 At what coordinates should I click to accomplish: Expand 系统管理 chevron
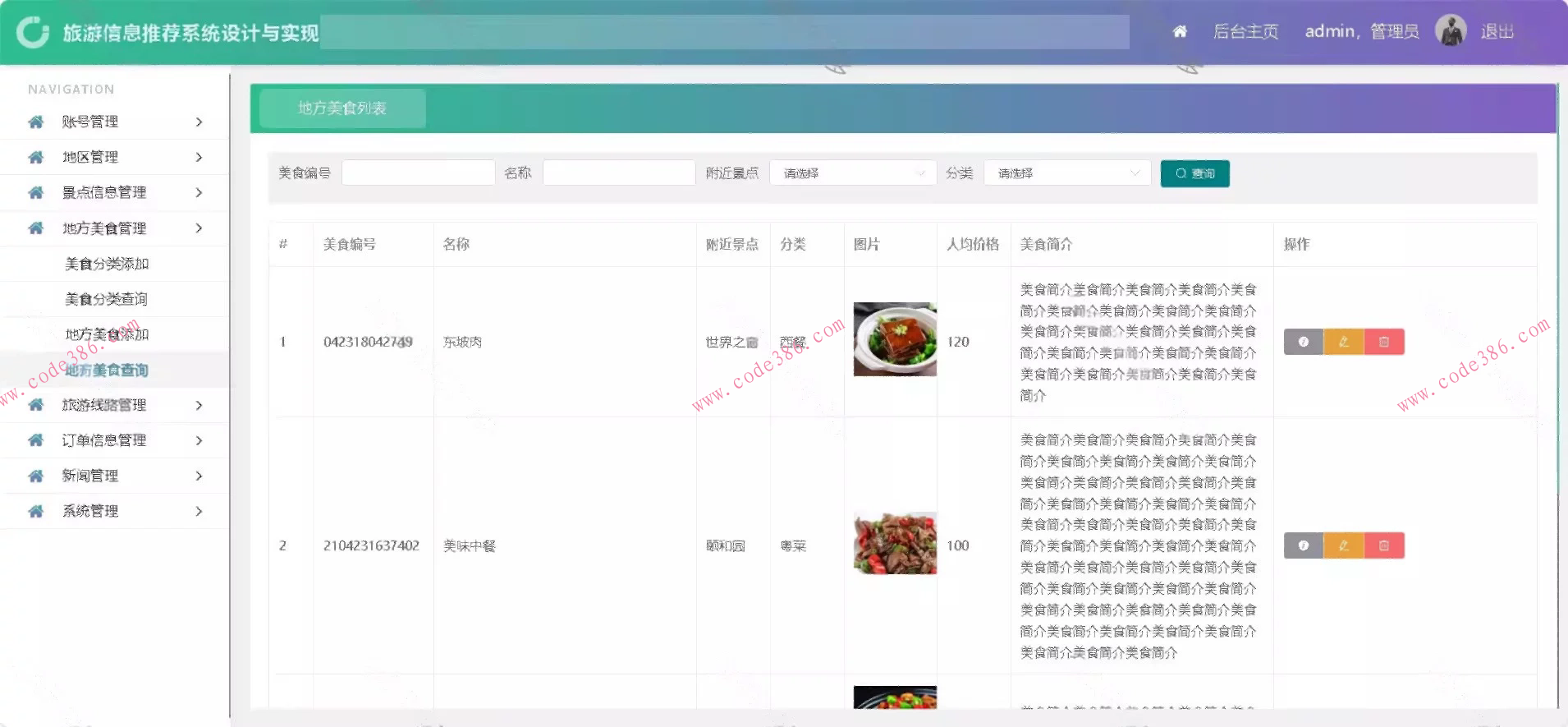pyautogui.click(x=199, y=511)
